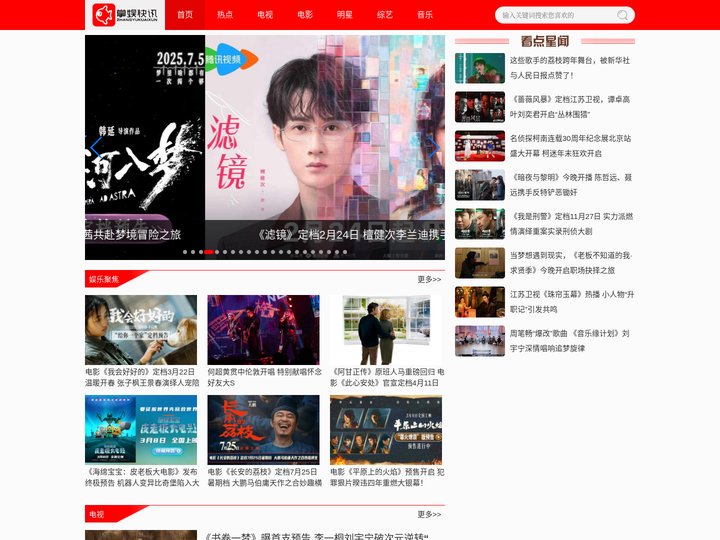
Task: Open 《滤镜》定档2月24日 carousel caption
Action: (x=350, y=235)
